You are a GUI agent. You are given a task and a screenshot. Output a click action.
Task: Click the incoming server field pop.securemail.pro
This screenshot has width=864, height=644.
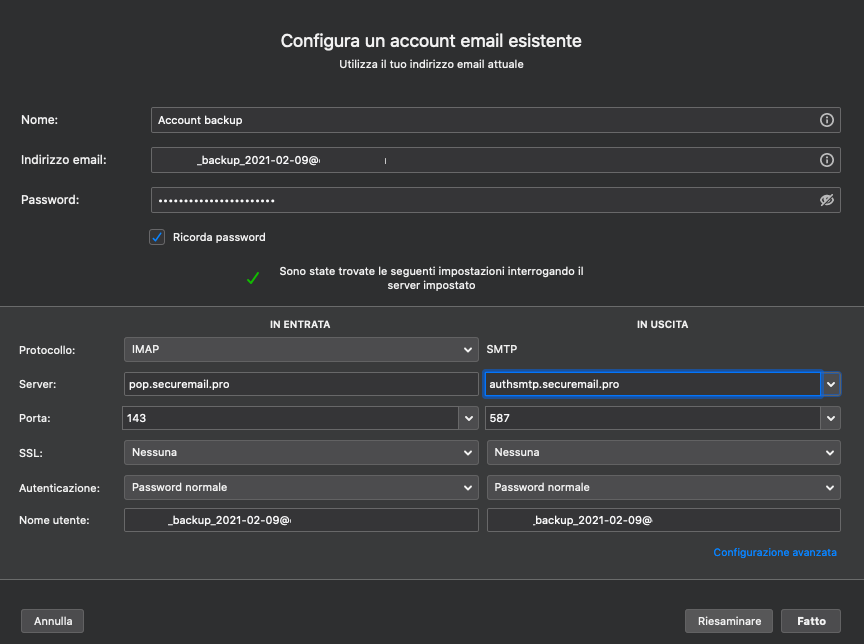coord(301,384)
